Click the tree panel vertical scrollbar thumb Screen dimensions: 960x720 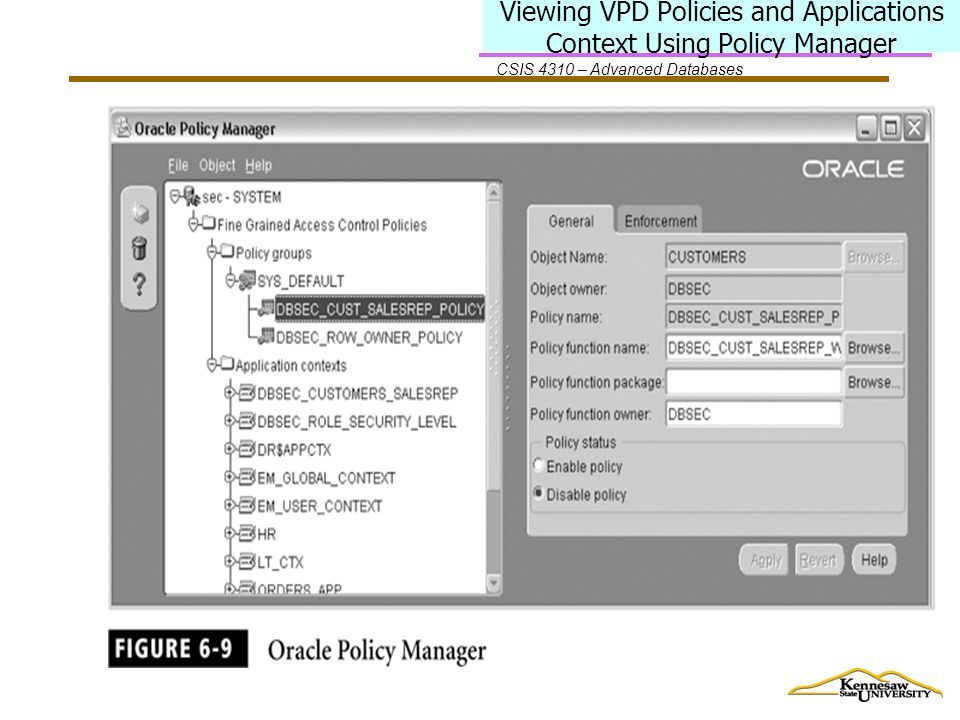tap(493, 346)
